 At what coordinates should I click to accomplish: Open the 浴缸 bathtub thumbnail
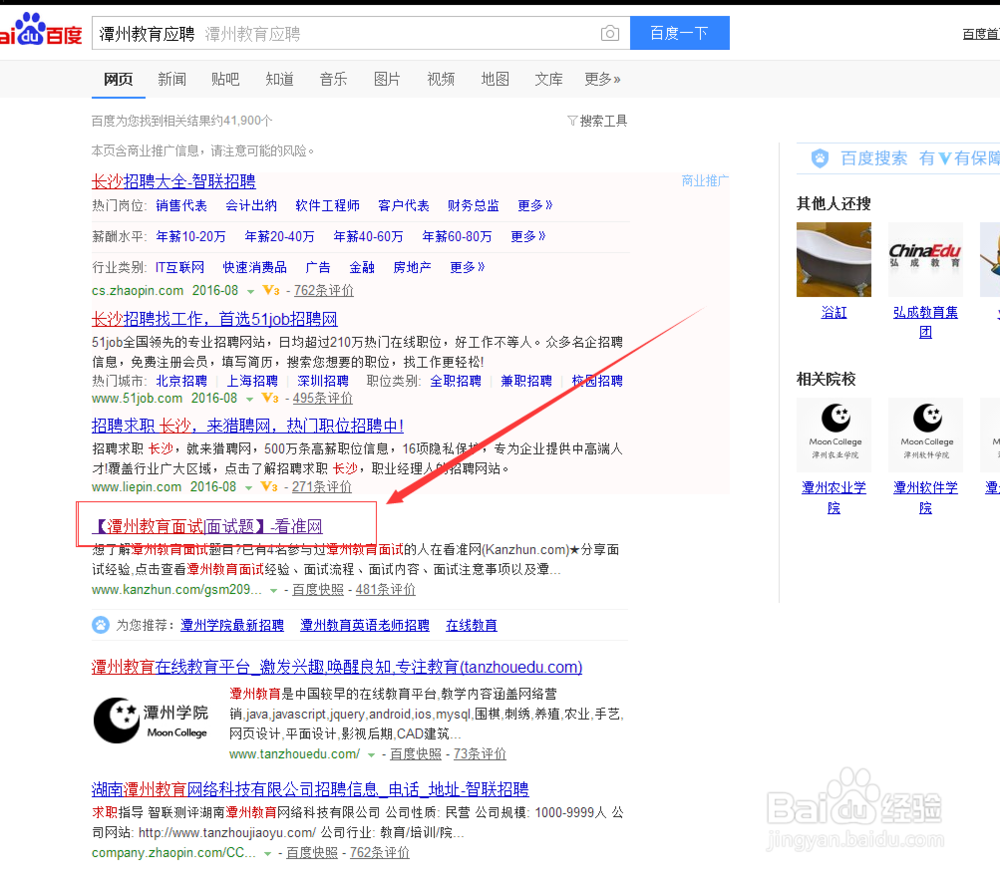[x=834, y=260]
